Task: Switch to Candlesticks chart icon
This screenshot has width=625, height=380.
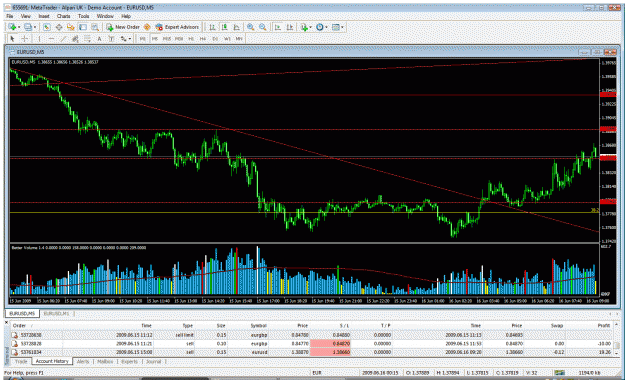Action: [x=224, y=27]
